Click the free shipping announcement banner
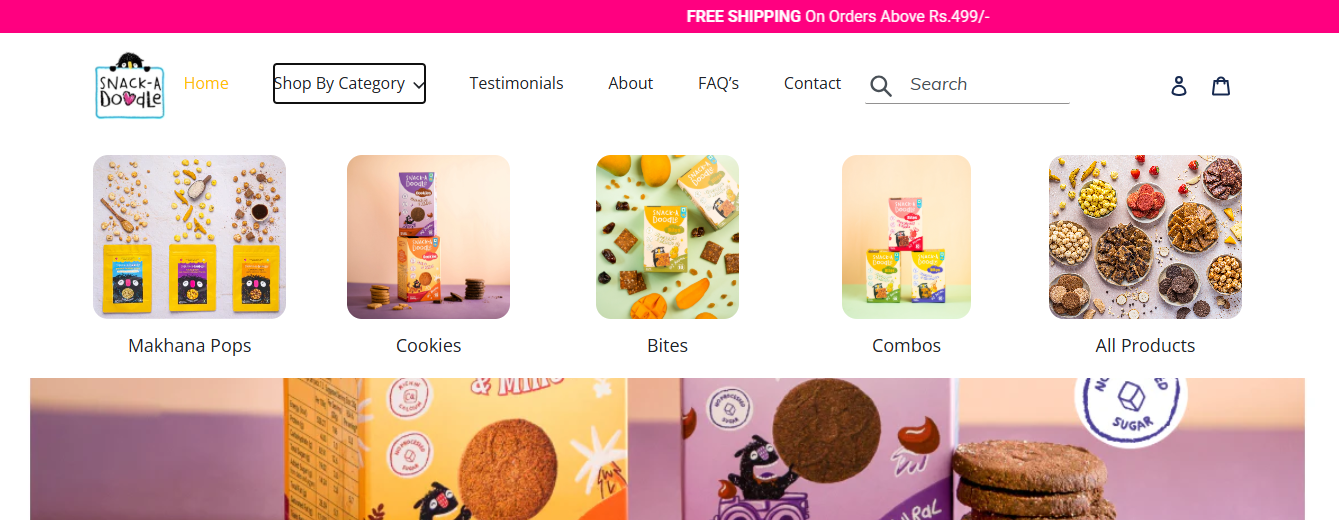The width and height of the screenshot is (1339, 520). click(669, 16)
